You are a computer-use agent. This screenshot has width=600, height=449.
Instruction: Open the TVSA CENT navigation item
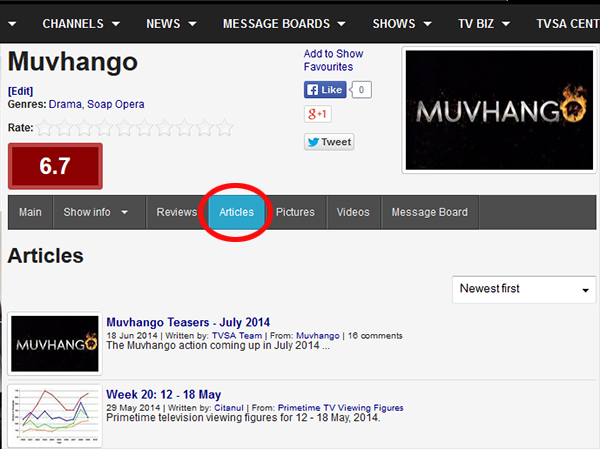568,24
